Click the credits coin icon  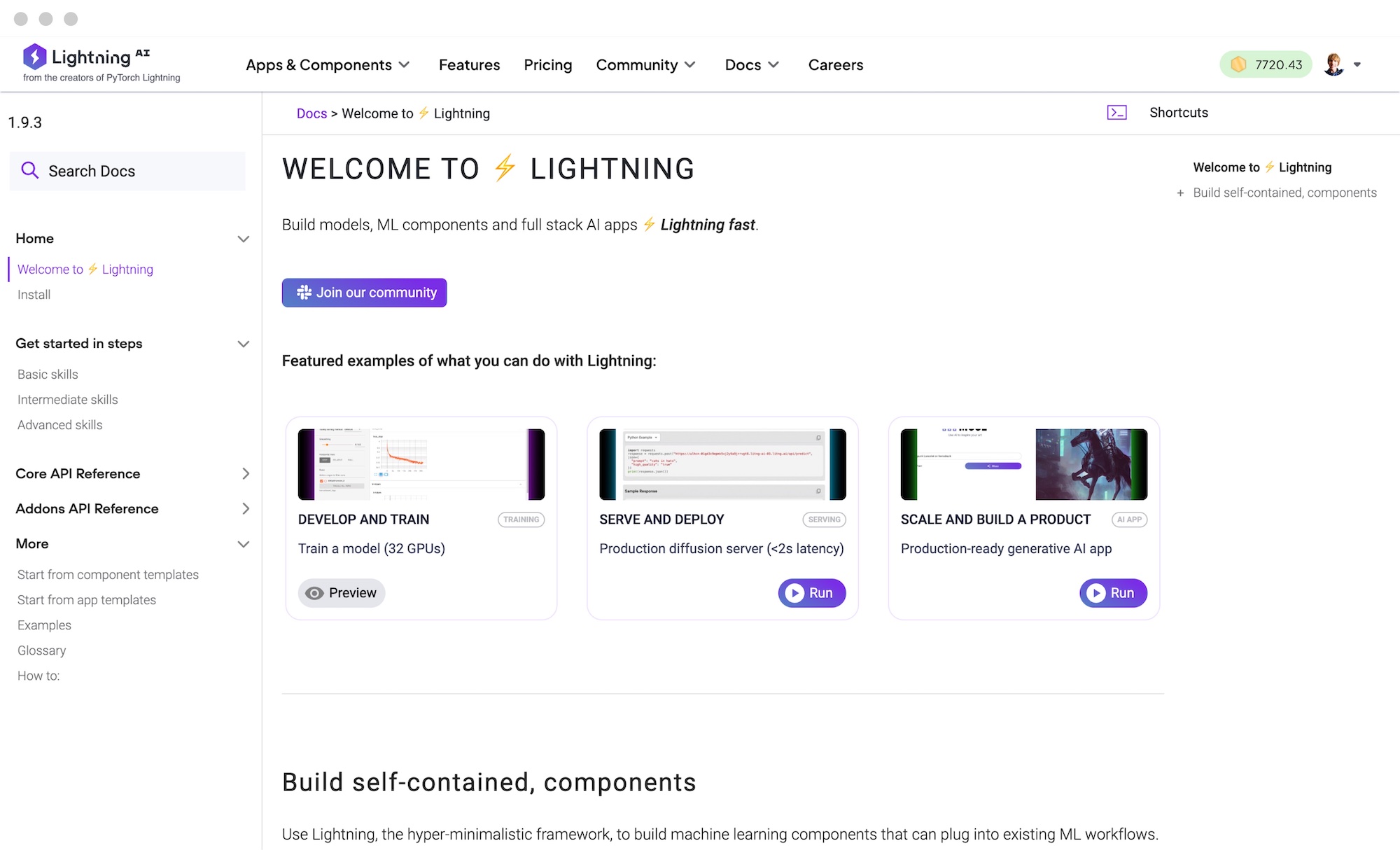click(1238, 64)
